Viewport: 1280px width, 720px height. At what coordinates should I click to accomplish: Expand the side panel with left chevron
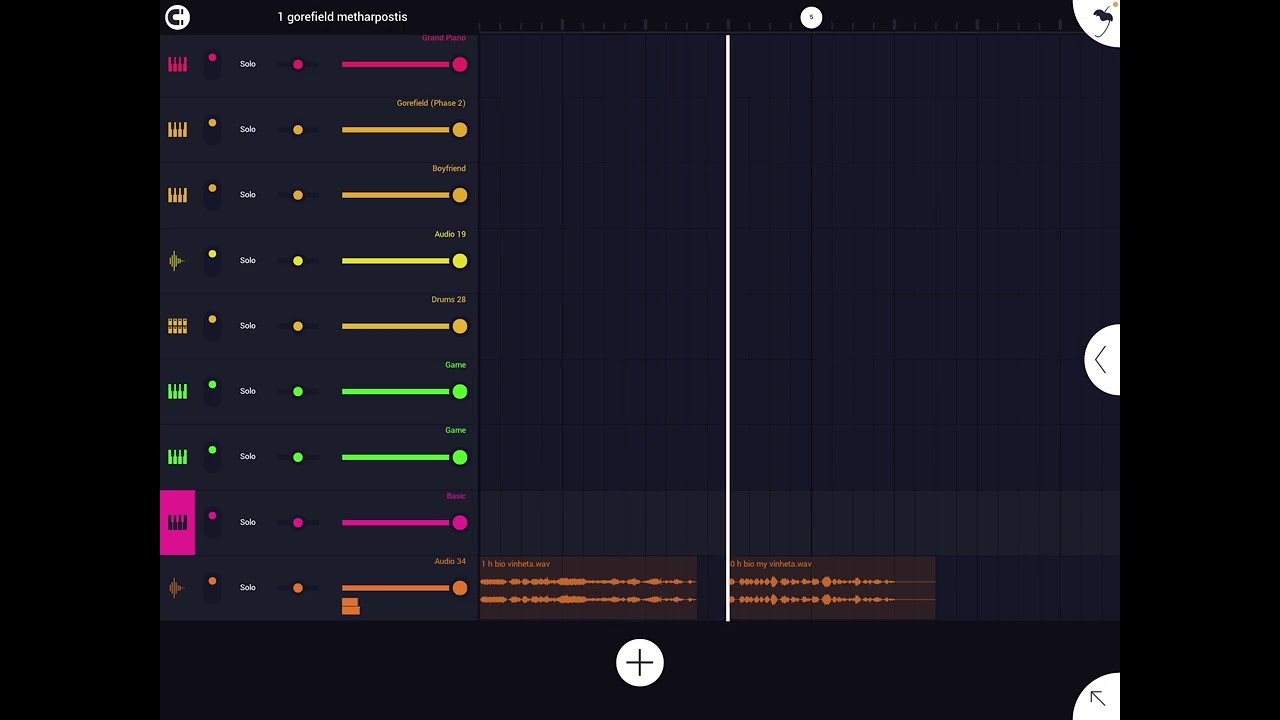tap(1102, 360)
